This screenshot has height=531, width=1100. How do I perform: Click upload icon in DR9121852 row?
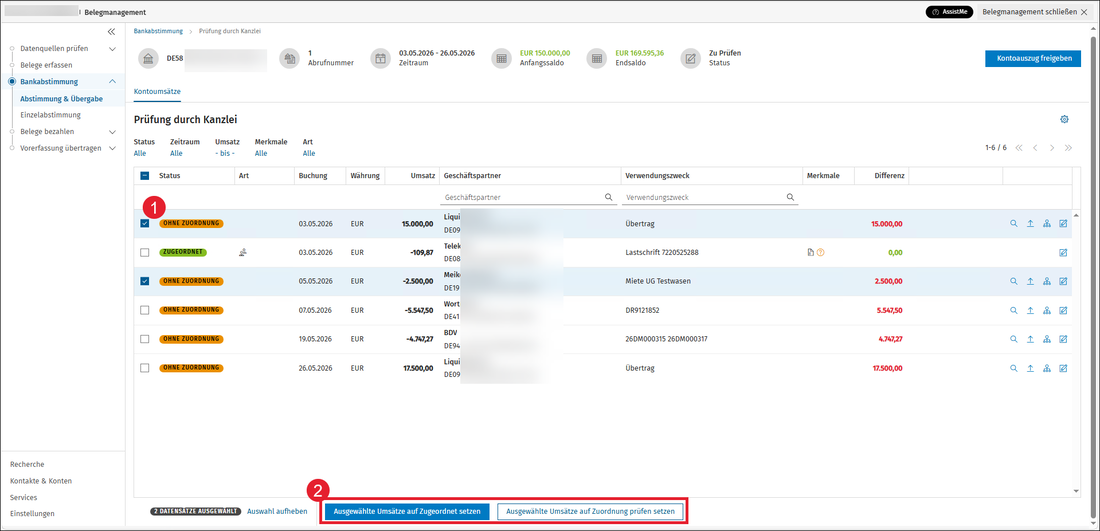pos(1030,310)
